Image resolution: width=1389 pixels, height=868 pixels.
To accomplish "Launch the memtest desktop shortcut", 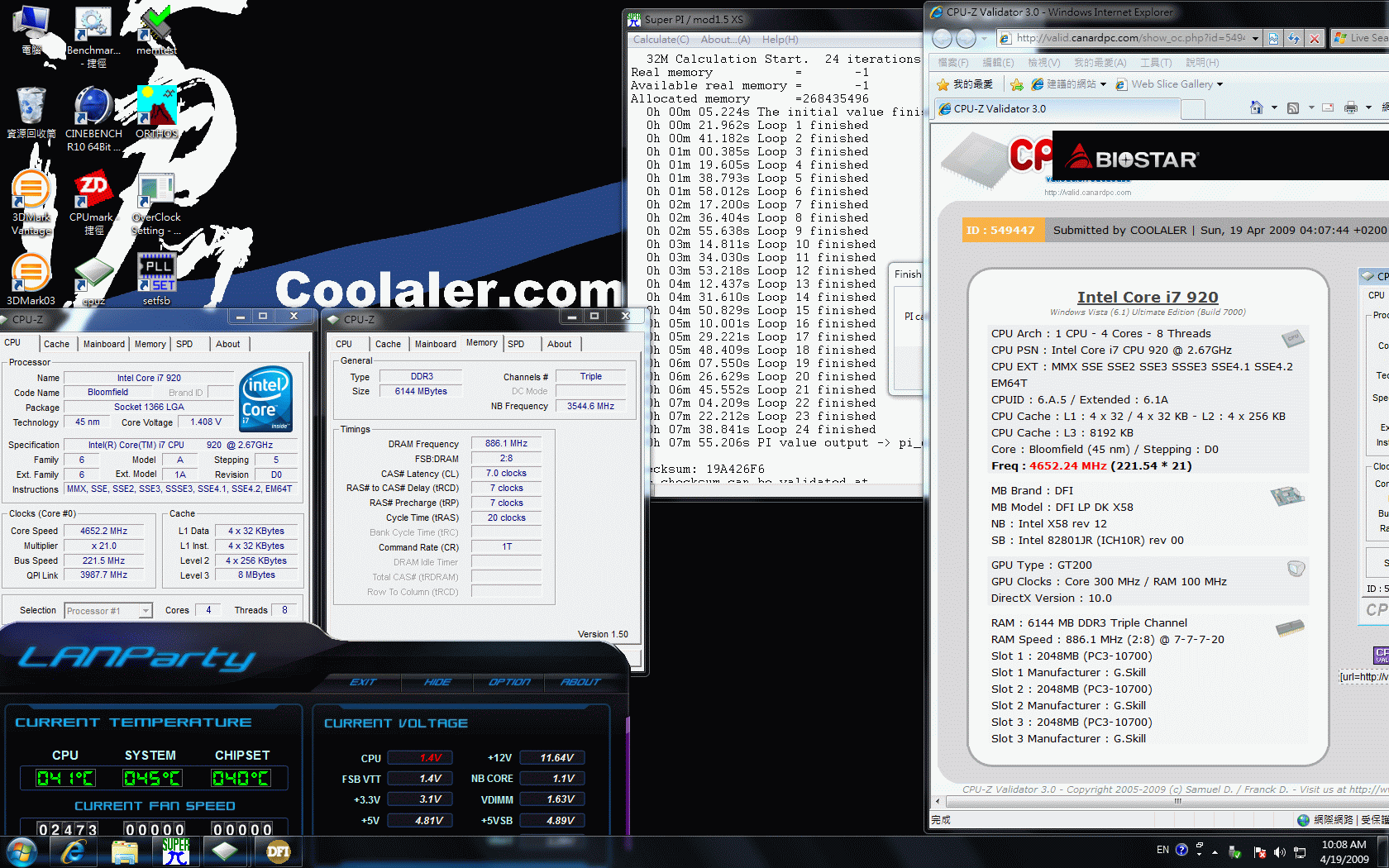I will coord(157,30).
